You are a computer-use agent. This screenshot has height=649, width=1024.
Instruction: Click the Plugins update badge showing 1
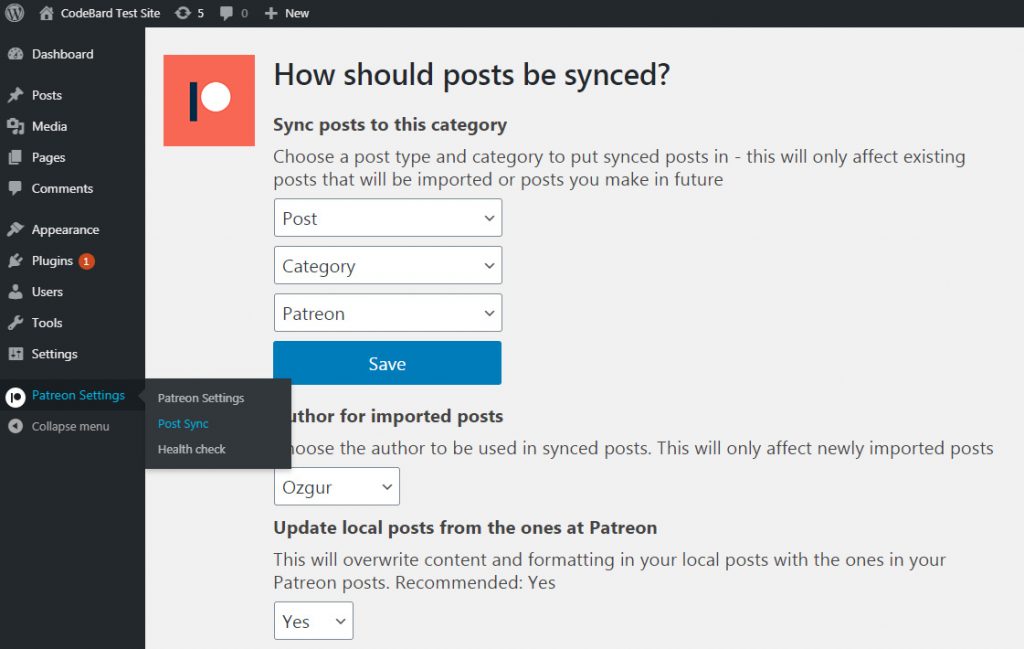(86, 261)
